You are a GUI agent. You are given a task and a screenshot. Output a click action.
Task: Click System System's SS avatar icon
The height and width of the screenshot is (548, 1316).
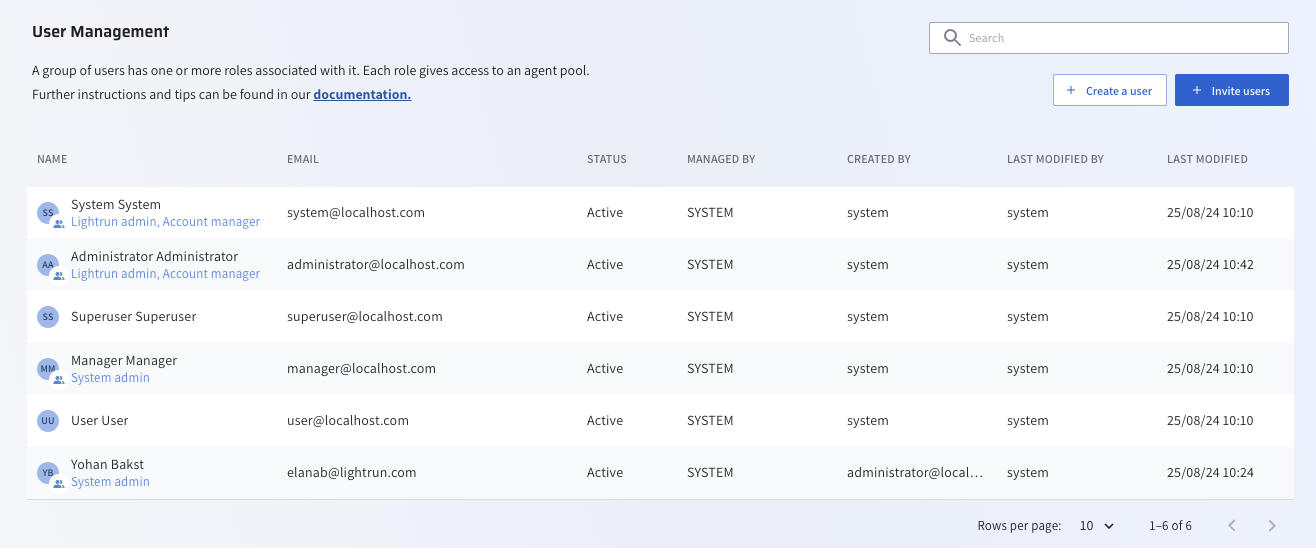pos(47,212)
